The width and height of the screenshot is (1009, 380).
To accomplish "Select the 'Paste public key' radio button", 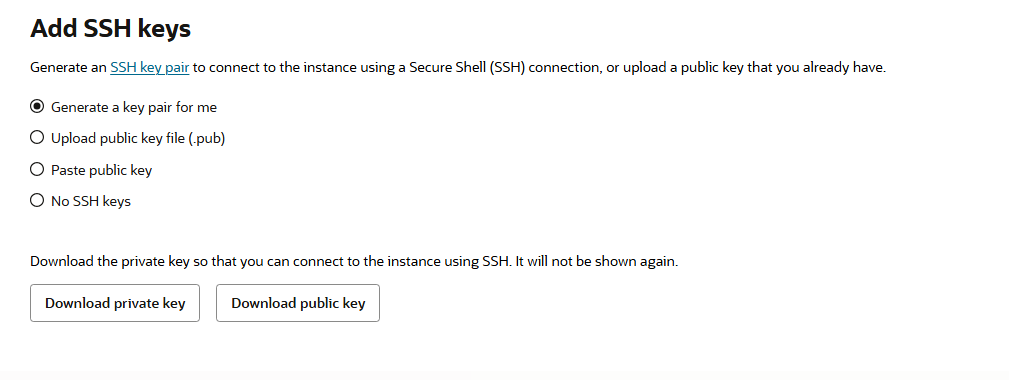I will pos(37,170).
